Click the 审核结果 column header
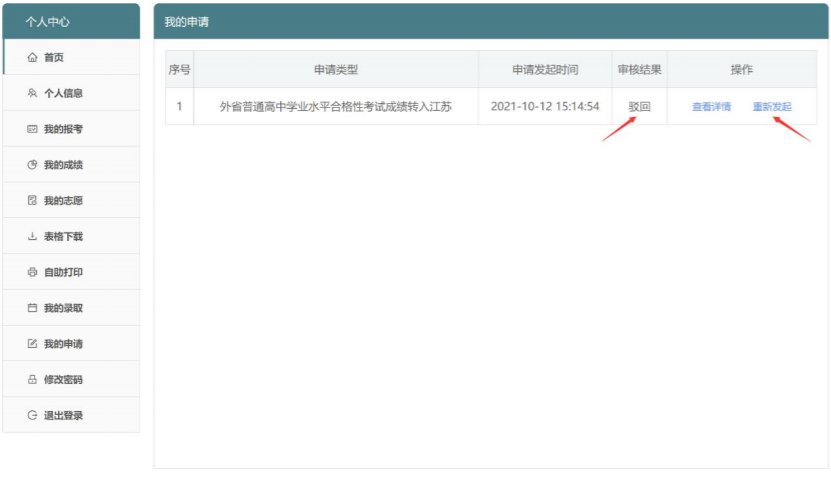 click(x=639, y=69)
